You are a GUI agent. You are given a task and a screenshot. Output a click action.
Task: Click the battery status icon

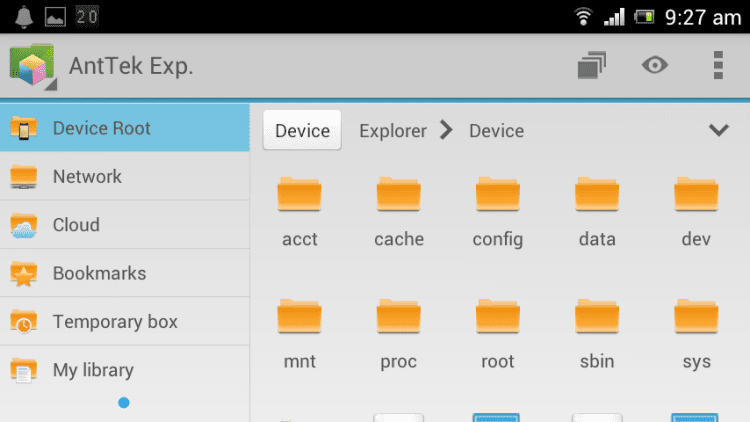coord(644,17)
